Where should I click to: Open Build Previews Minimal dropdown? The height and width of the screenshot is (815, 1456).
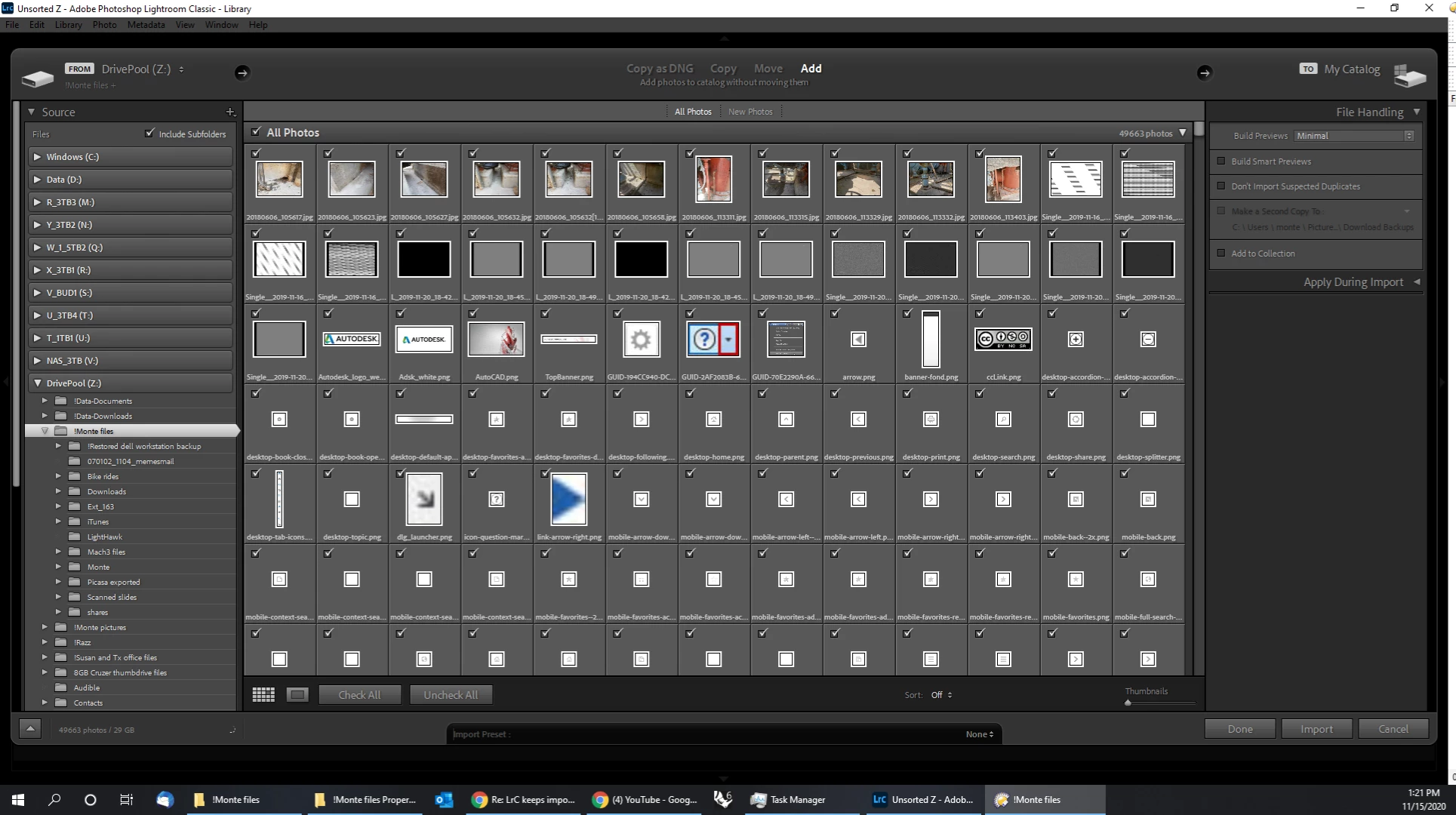click(1353, 136)
